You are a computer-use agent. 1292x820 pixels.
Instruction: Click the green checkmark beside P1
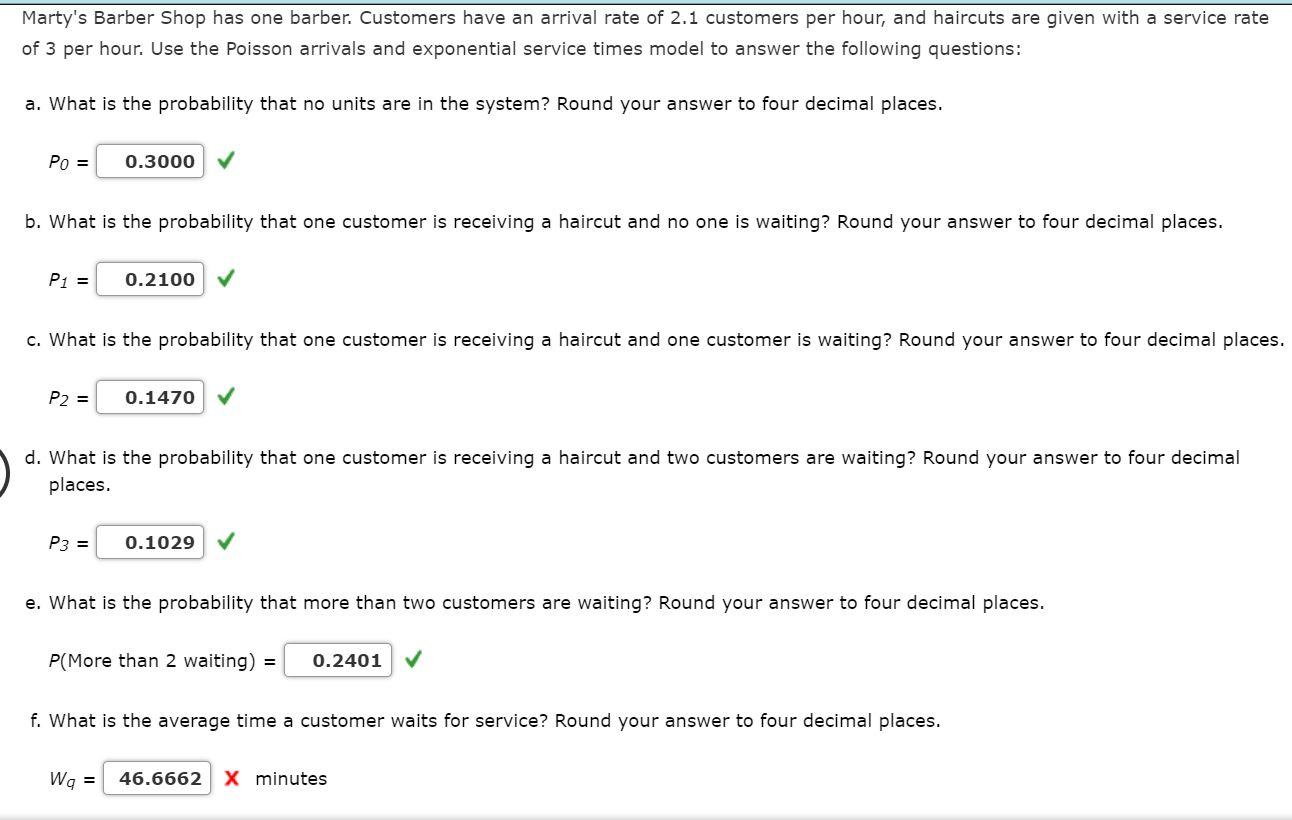tap(225, 278)
